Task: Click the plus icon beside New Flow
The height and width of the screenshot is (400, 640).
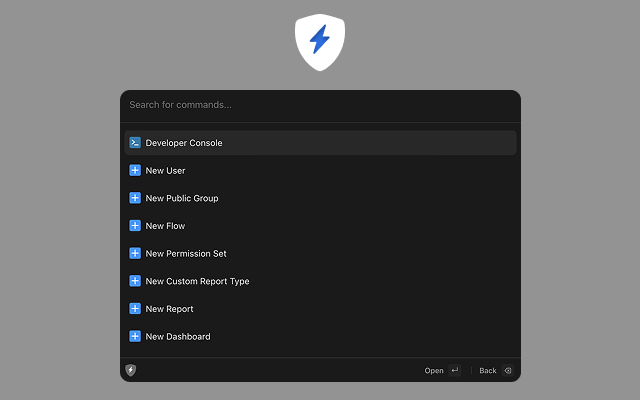Action: pyautogui.click(x=135, y=226)
